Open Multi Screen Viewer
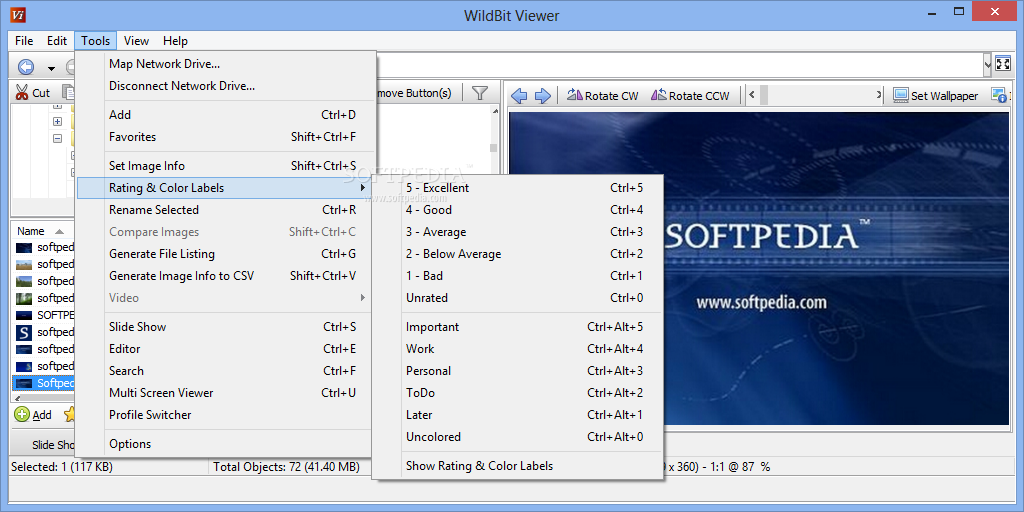 coord(226,393)
